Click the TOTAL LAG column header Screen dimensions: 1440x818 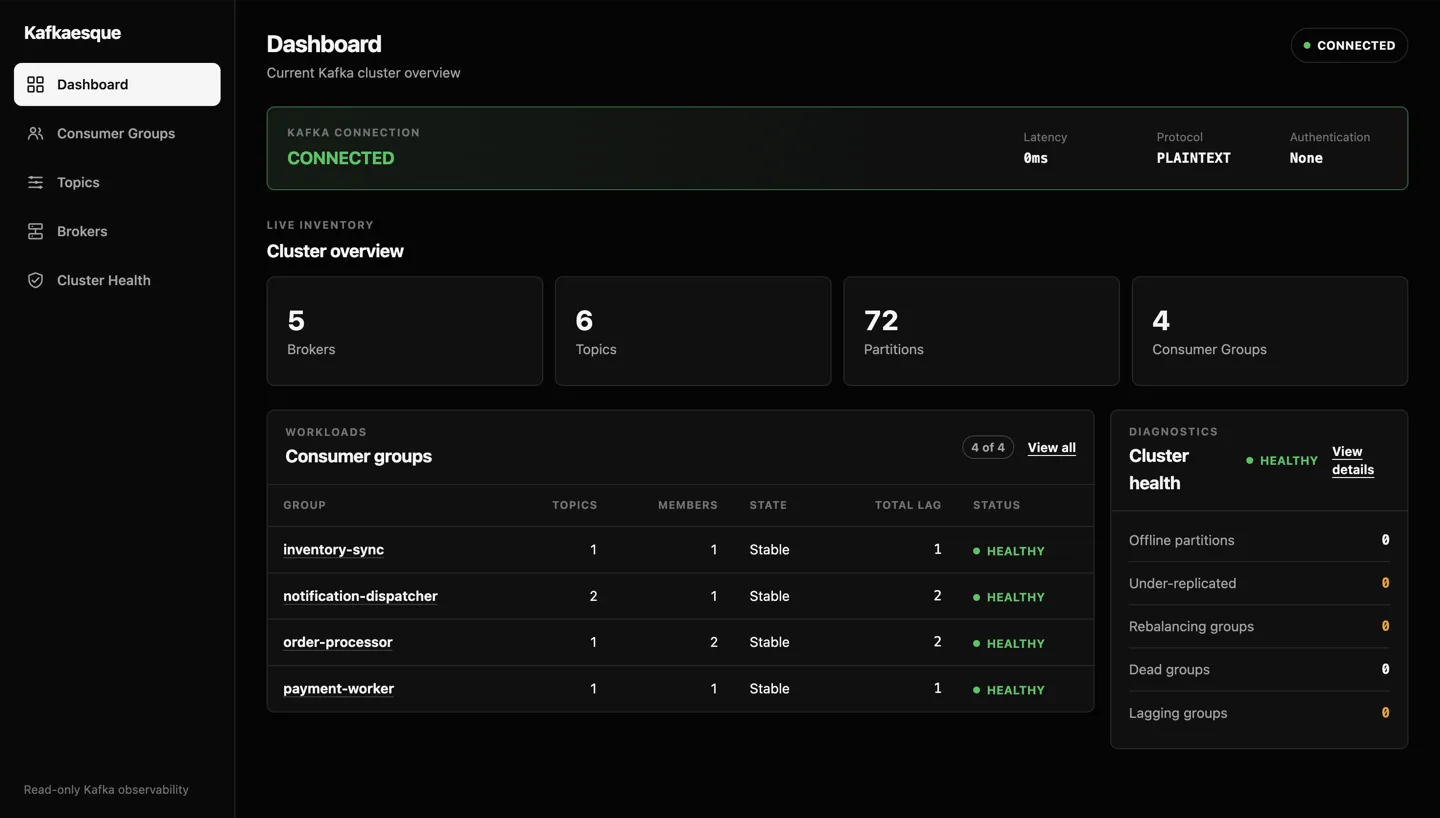point(908,505)
